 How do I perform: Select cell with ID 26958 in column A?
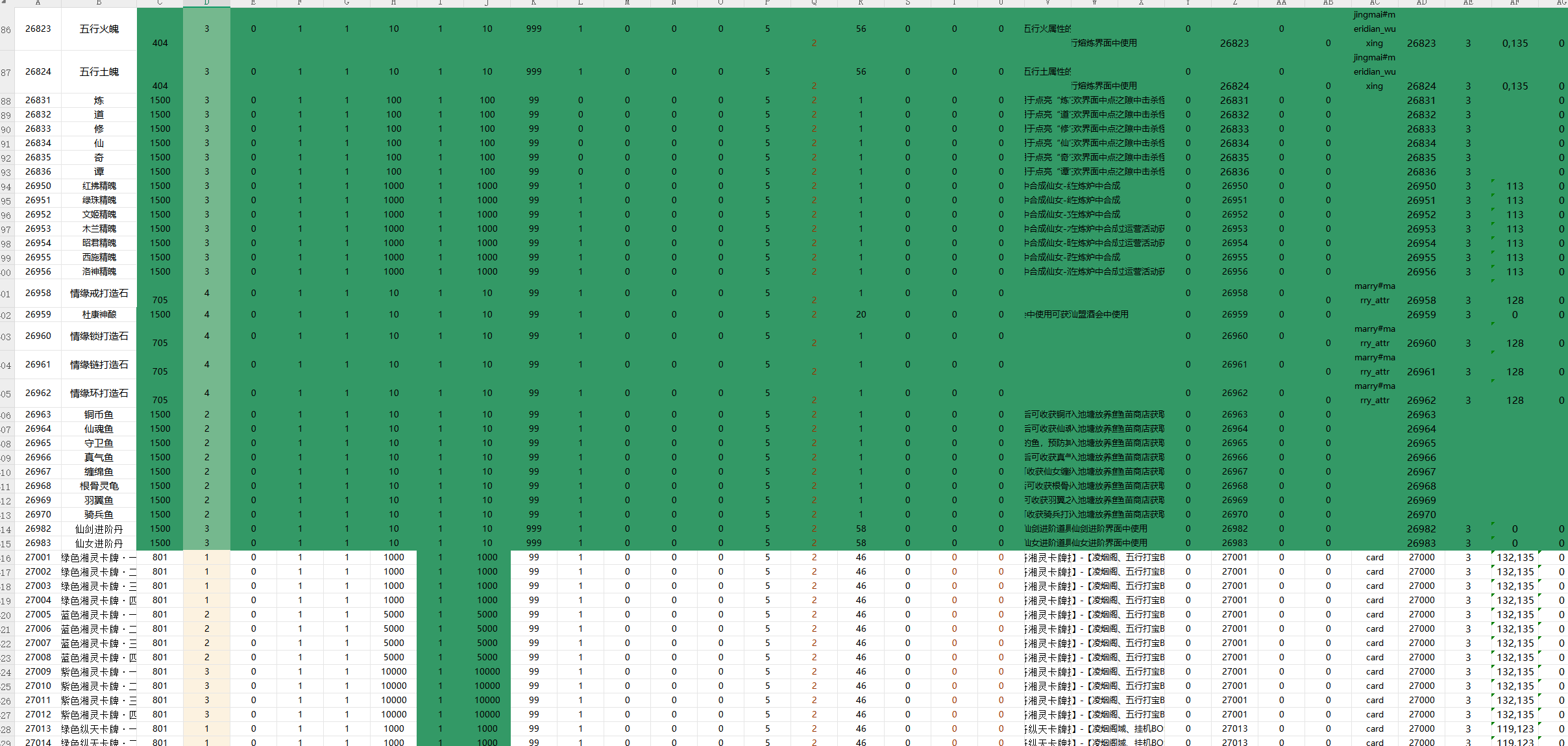coord(38,293)
